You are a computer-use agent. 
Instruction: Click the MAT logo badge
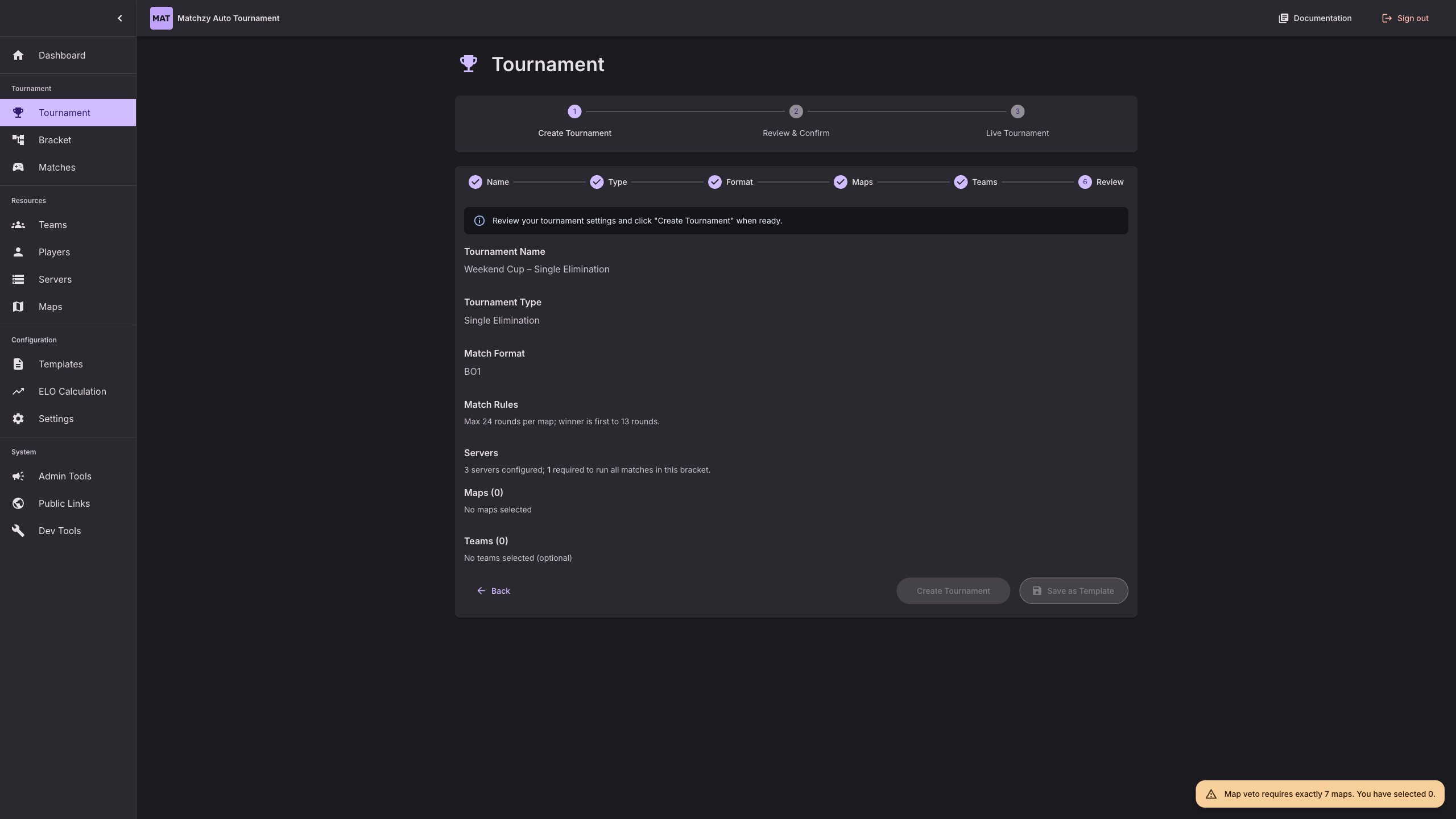(161, 18)
